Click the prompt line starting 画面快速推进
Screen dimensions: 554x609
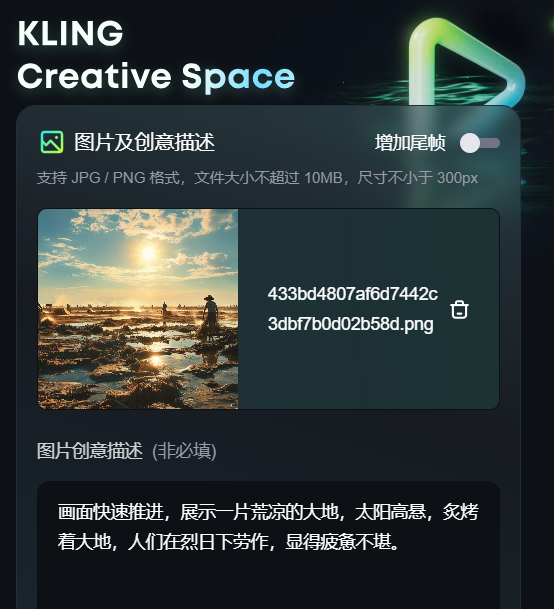tap(268, 512)
